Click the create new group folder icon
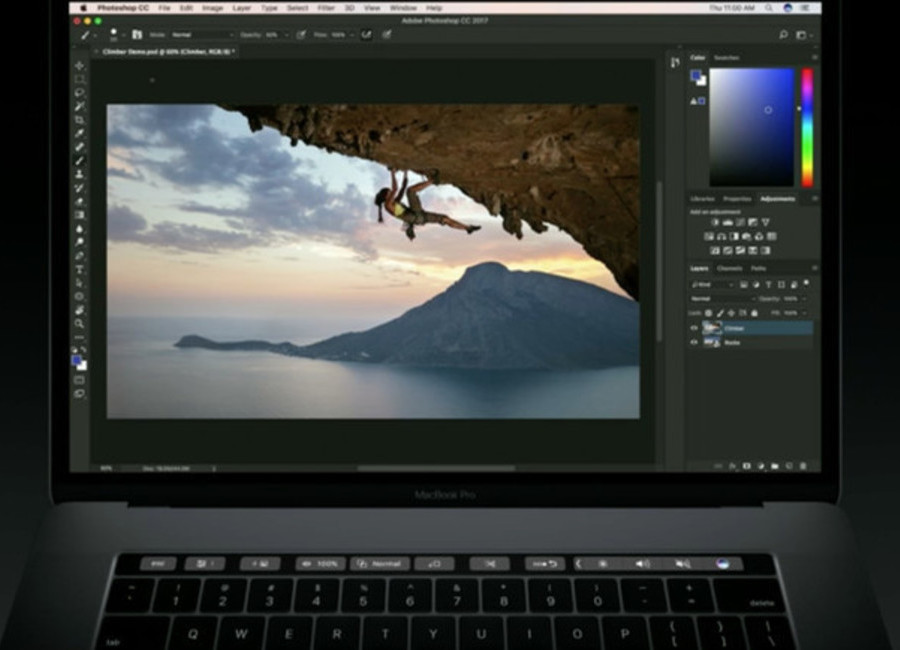This screenshot has height=650, width=900. tap(775, 466)
